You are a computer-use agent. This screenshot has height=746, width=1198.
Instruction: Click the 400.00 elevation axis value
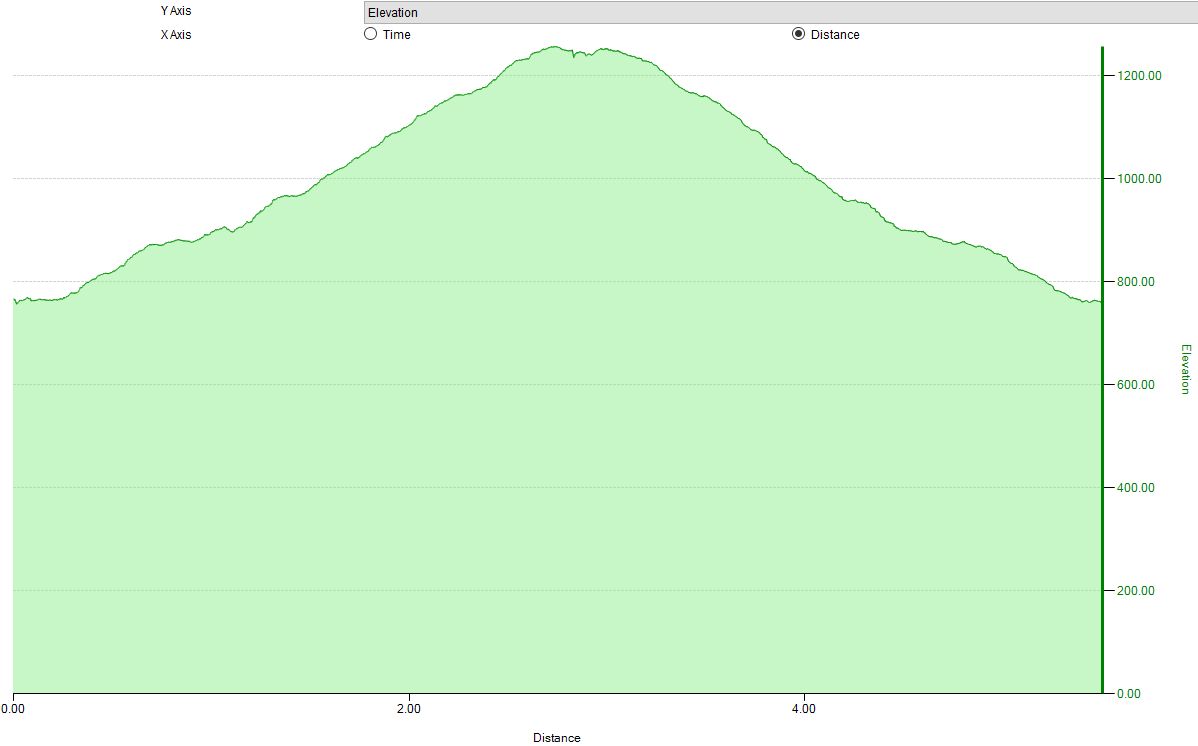point(1136,487)
